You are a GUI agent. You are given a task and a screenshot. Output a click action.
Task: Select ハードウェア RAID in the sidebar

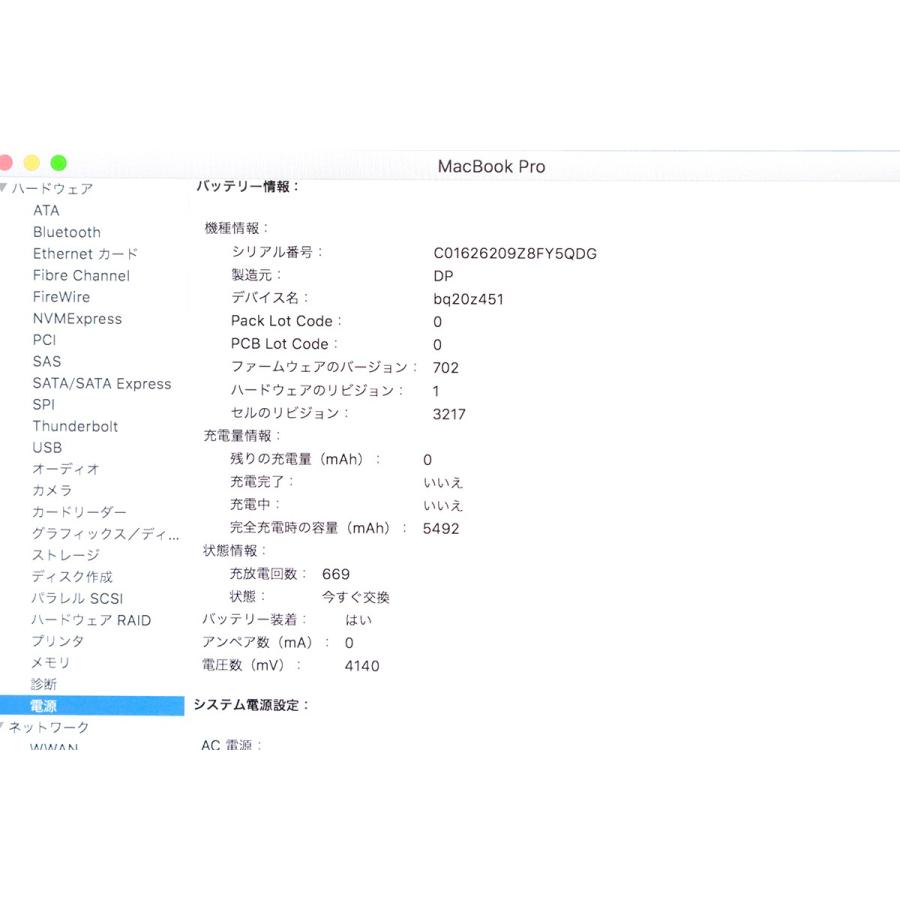(x=91, y=620)
